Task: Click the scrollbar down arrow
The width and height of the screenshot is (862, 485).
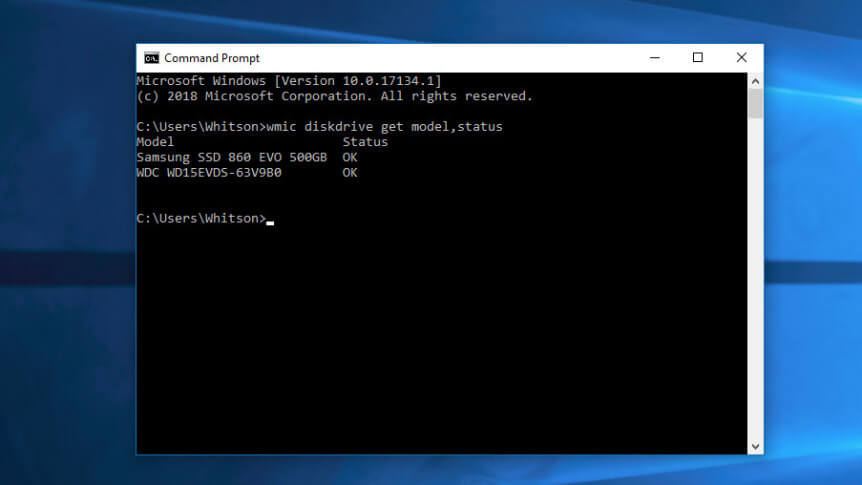Action: click(x=756, y=446)
